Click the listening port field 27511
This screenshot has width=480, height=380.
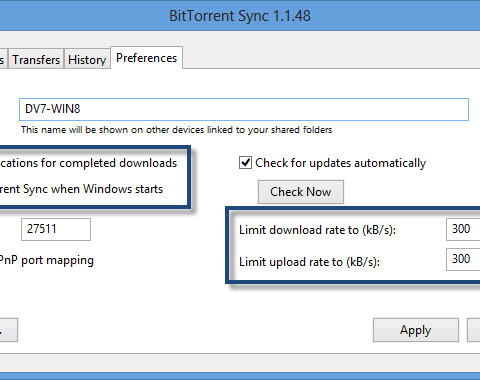tap(56, 229)
